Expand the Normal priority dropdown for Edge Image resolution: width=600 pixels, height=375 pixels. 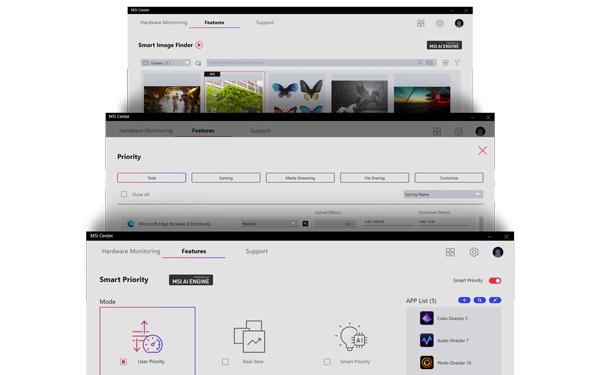(269, 223)
